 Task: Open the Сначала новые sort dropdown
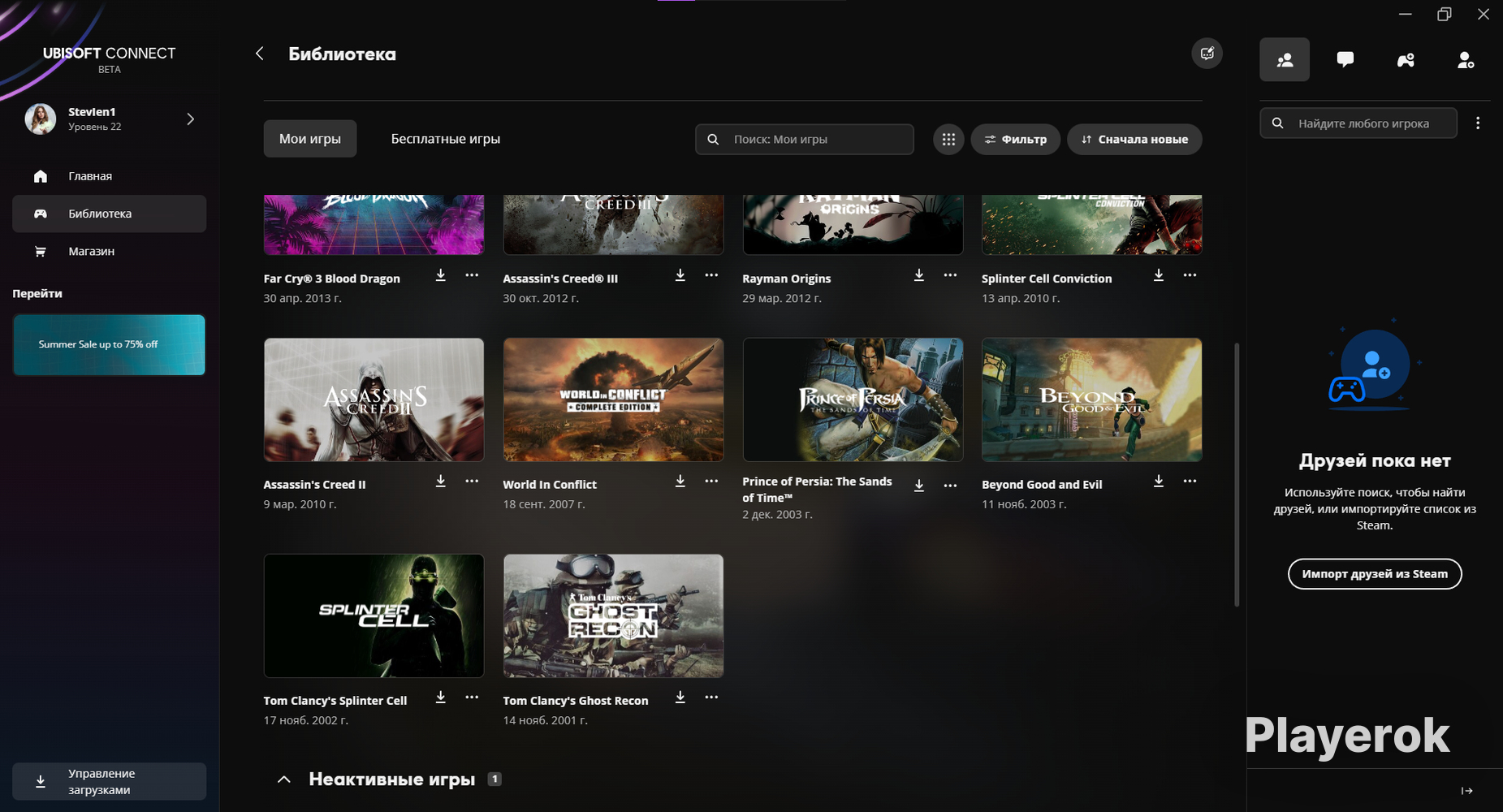[1134, 140]
